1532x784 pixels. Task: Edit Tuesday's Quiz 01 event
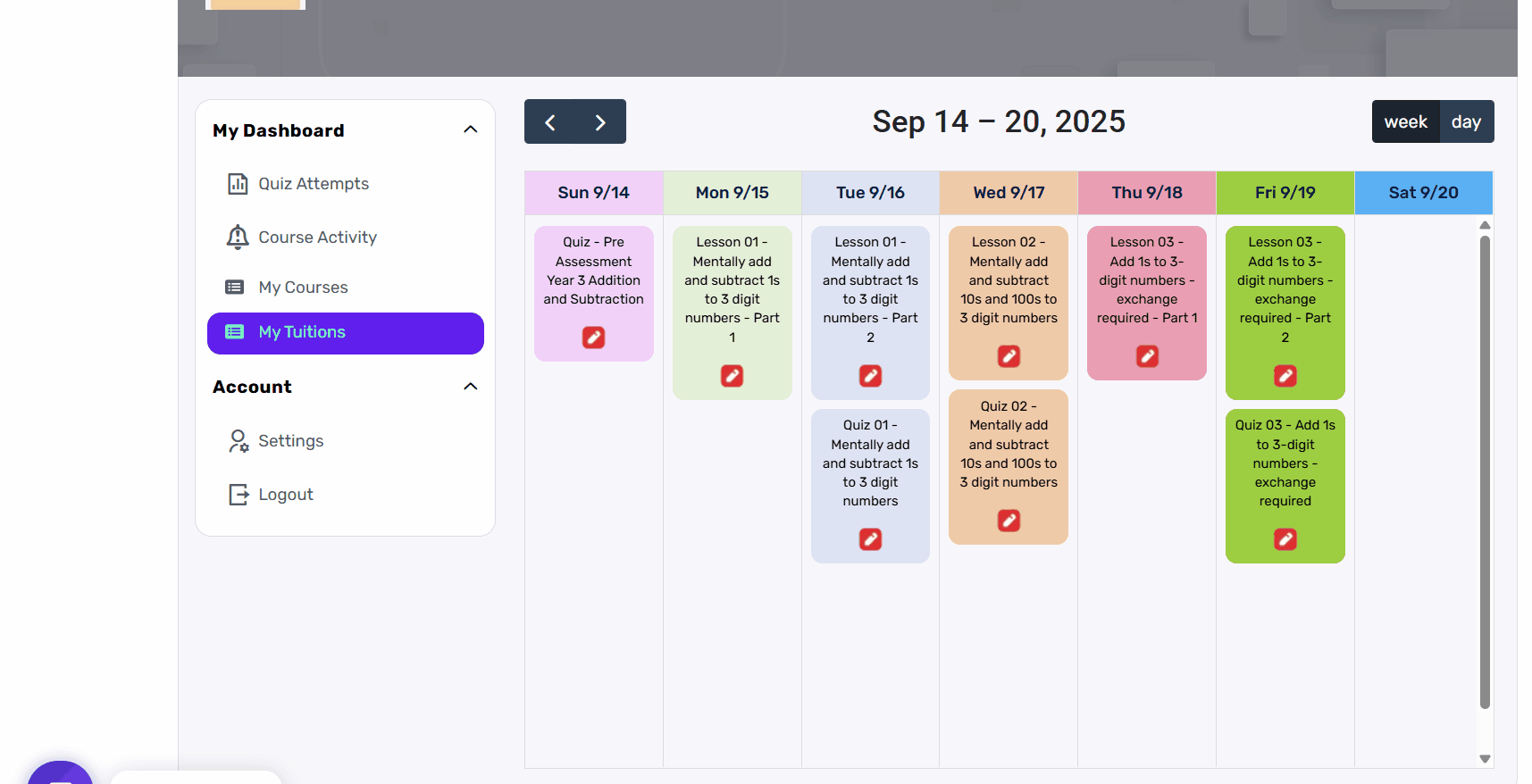870,539
